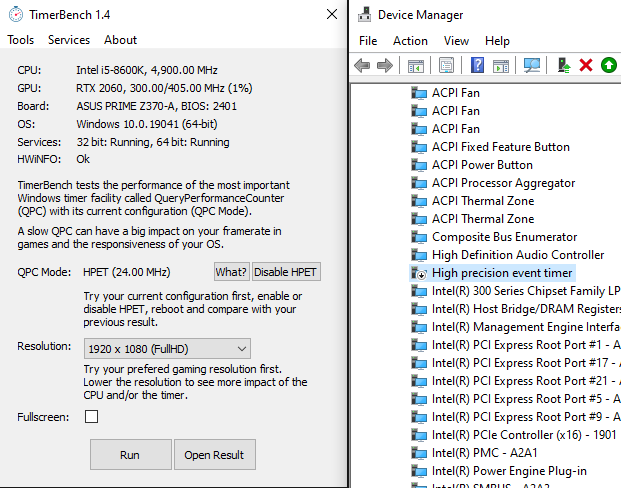Select Intel(R) PCI Express Root Port #17
621x488 pixels.
click(526, 363)
